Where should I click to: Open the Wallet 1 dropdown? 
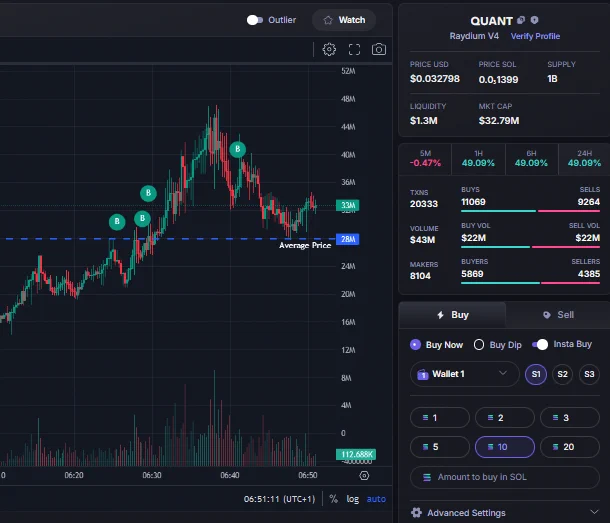click(x=465, y=374)
